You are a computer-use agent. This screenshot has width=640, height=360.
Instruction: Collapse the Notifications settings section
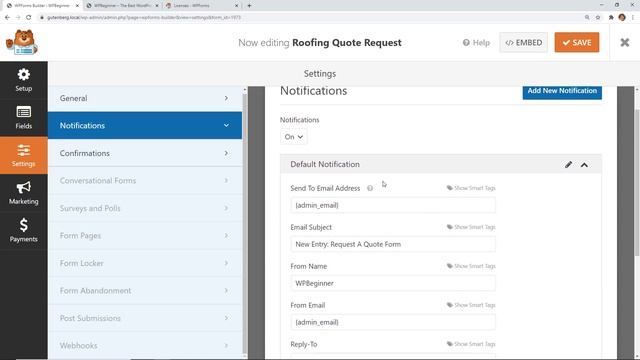tap(145, 126)
